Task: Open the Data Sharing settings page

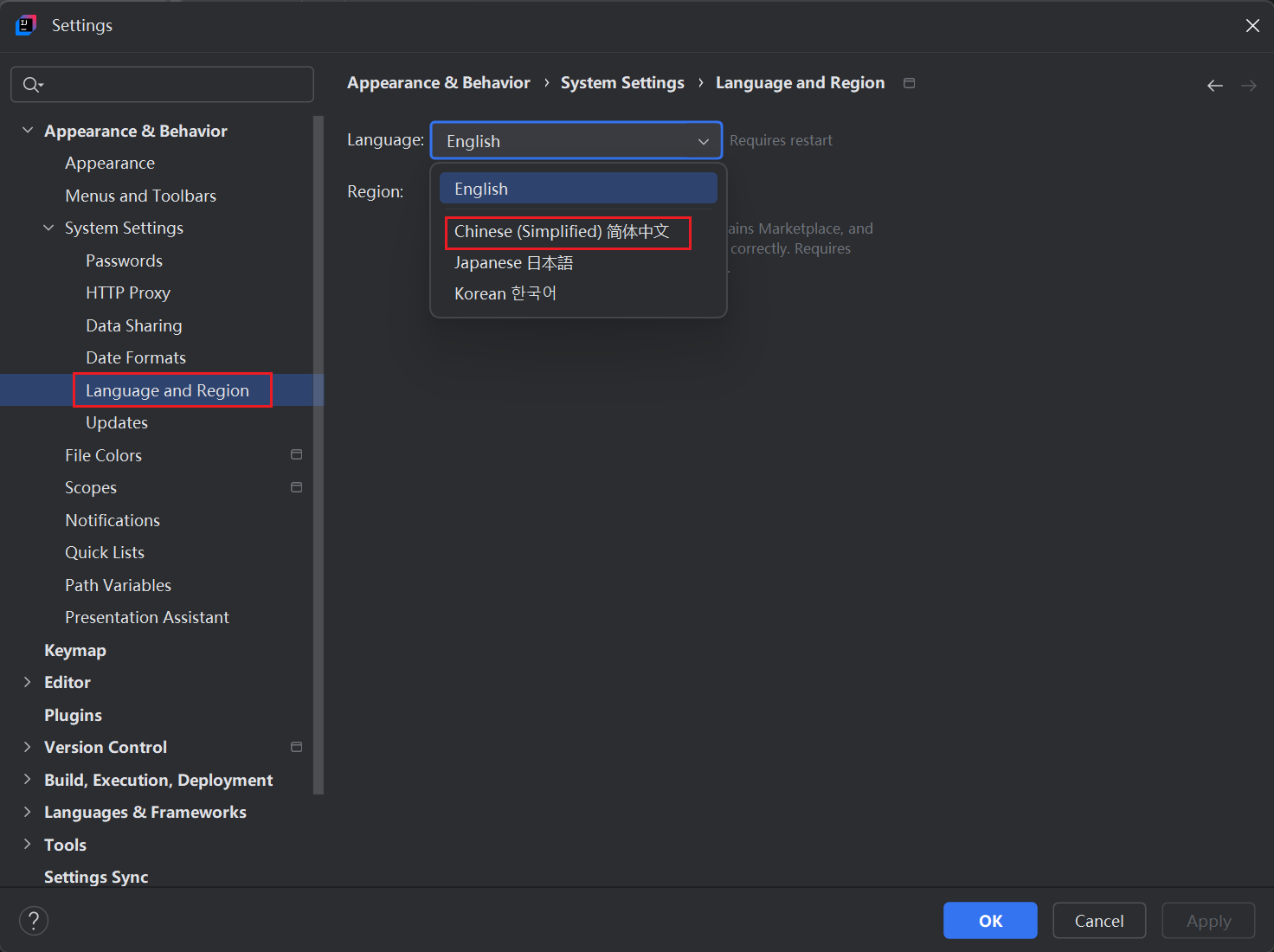Action: (134, 325)
